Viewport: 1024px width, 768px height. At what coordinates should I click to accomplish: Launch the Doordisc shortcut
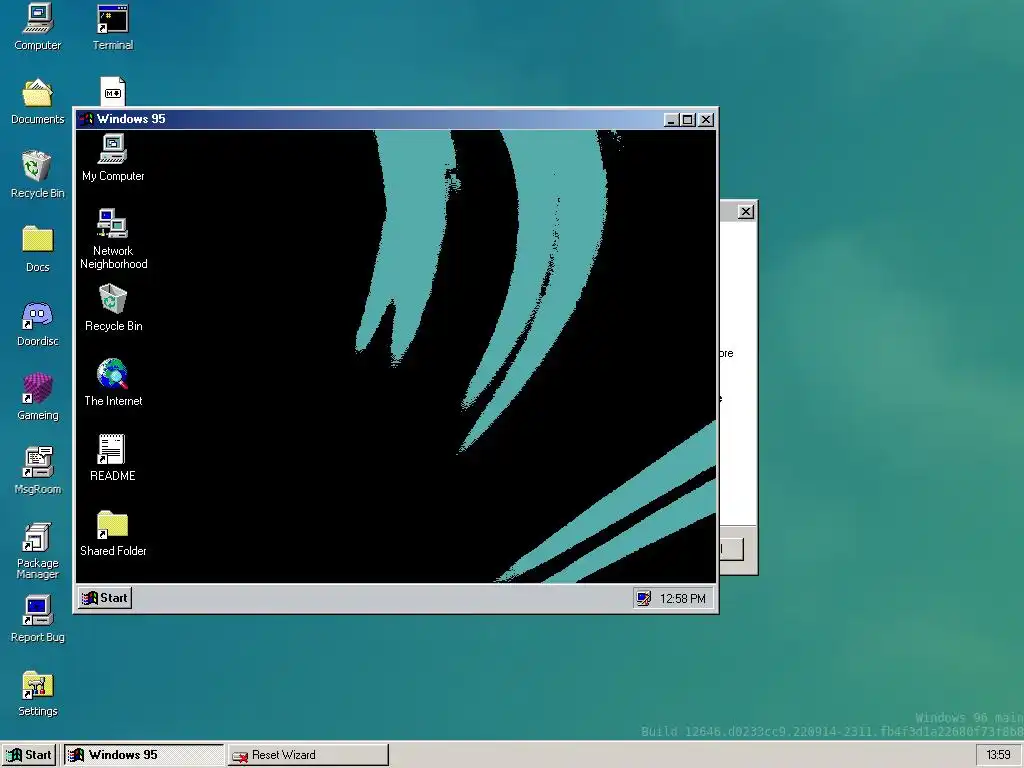click(37, 323)
